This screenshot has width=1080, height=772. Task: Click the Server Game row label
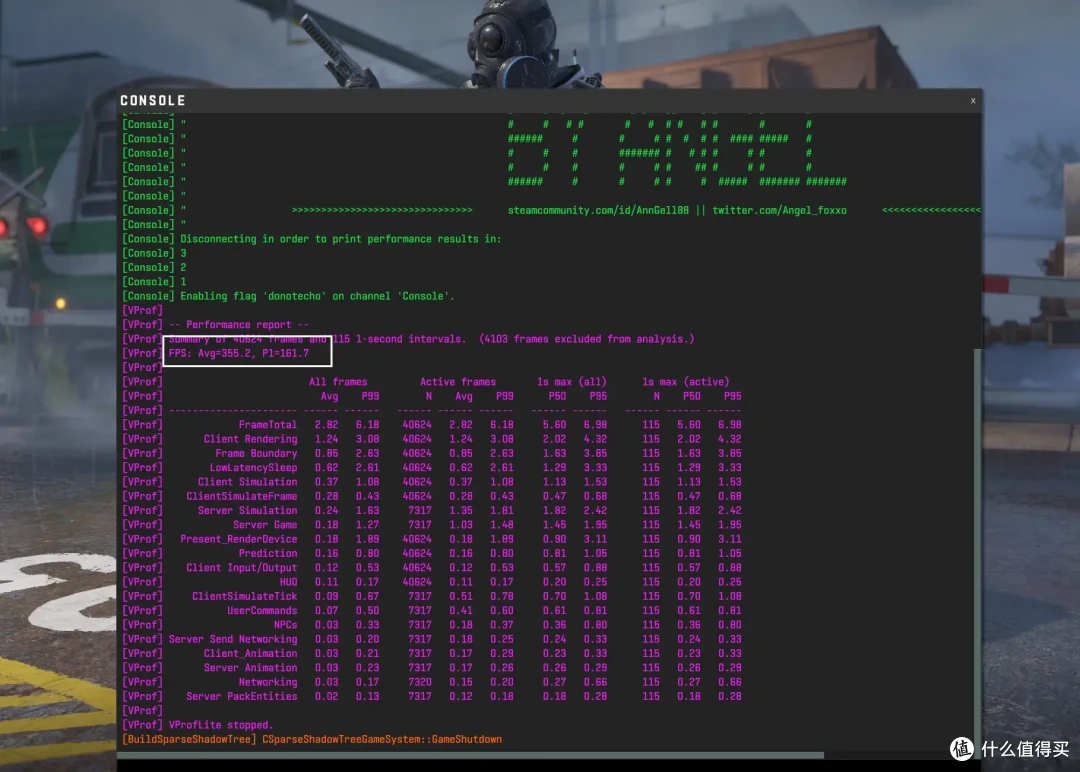click(x=265, y=525)
